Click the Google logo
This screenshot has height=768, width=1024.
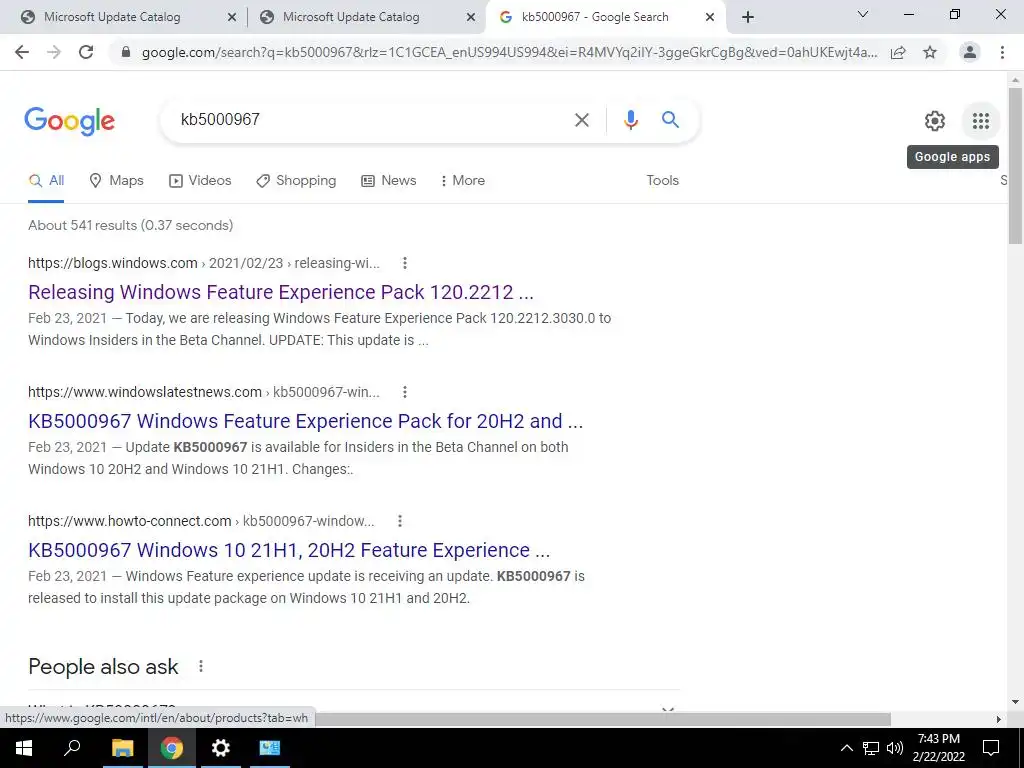click(69, 121)
